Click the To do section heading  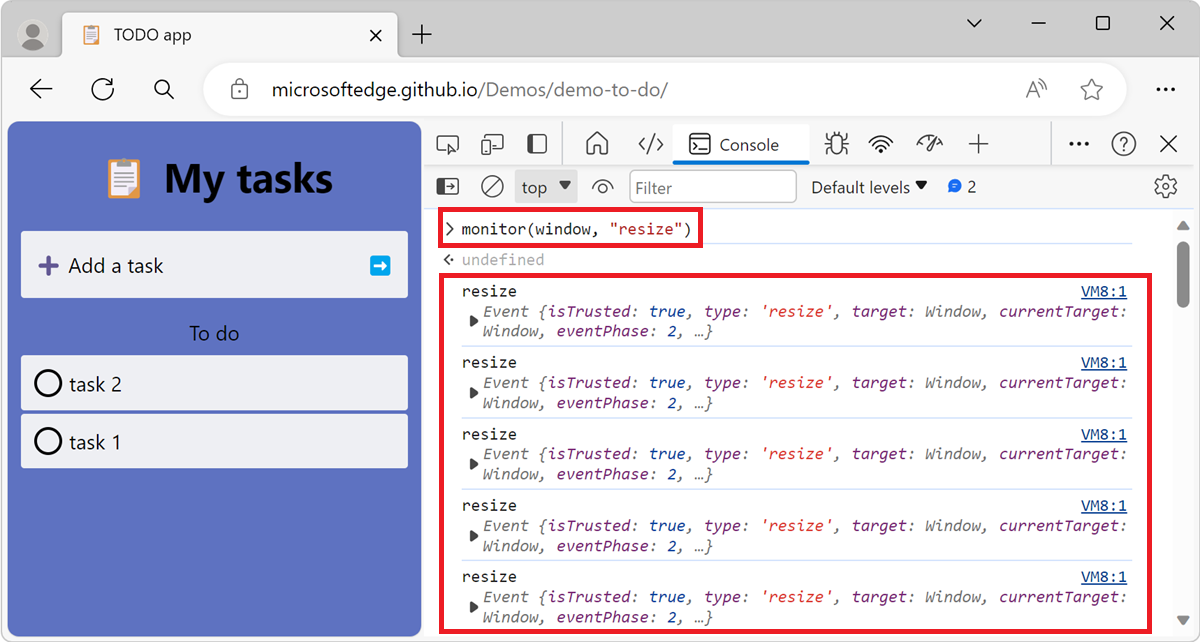click(x=214, y=333)
